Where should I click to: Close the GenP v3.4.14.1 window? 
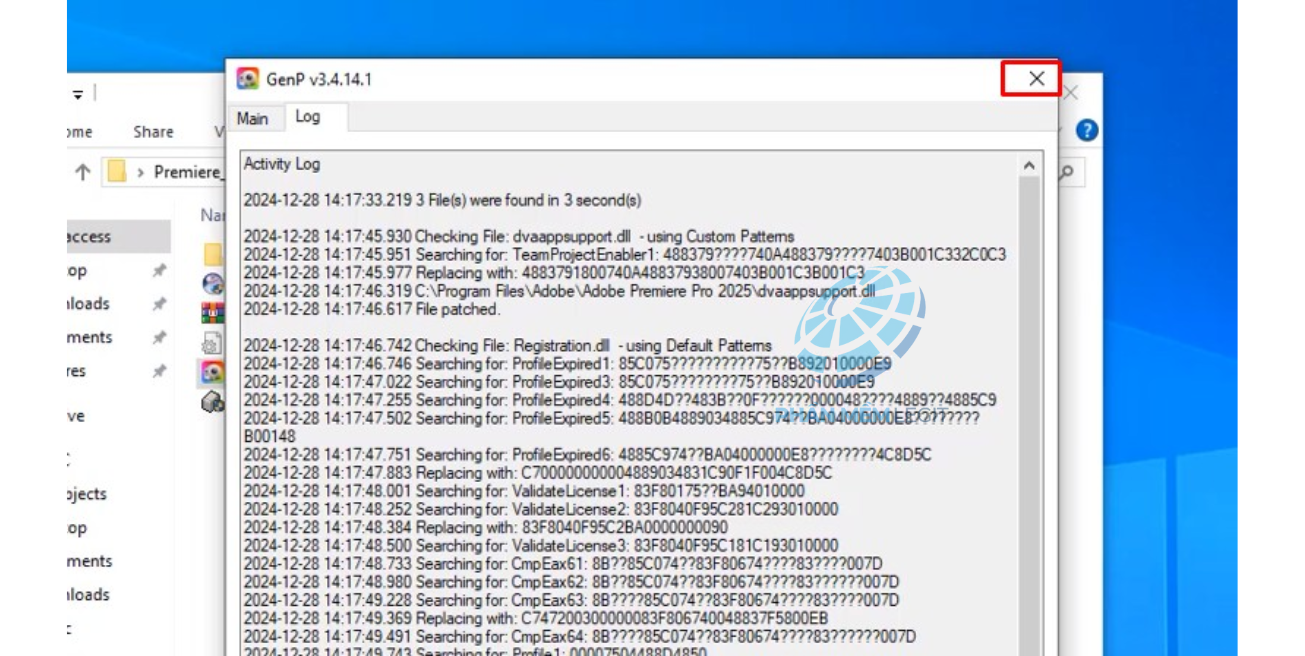pyautogui.click(x=1036, y=78)
